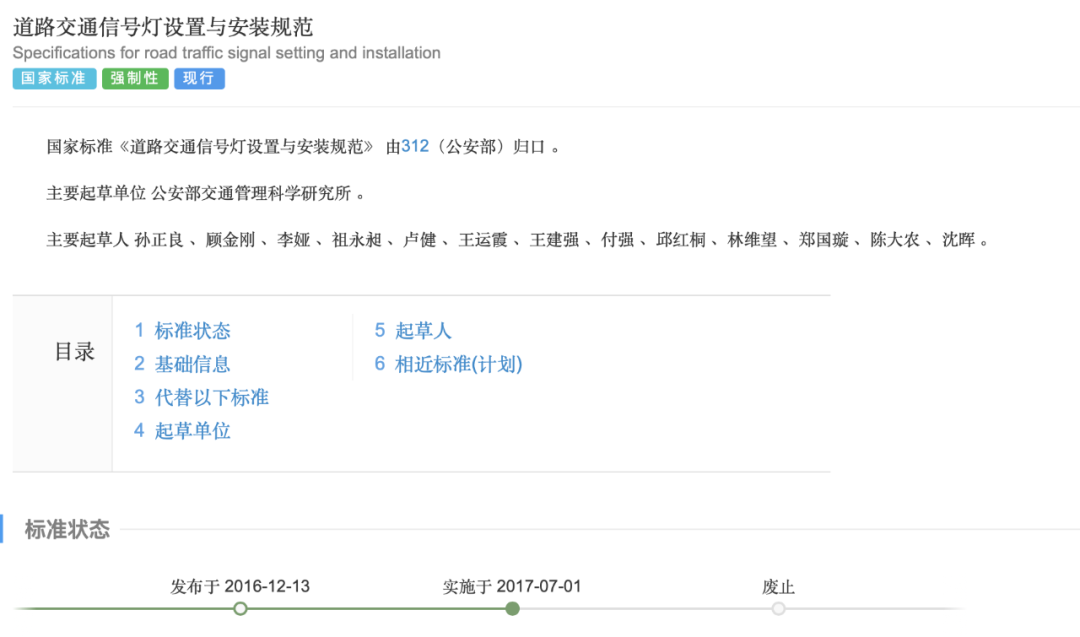Click the title 道路交通信号灯设置与安装规范
This screenshot has width=1080, height=637.
[163, 26]
